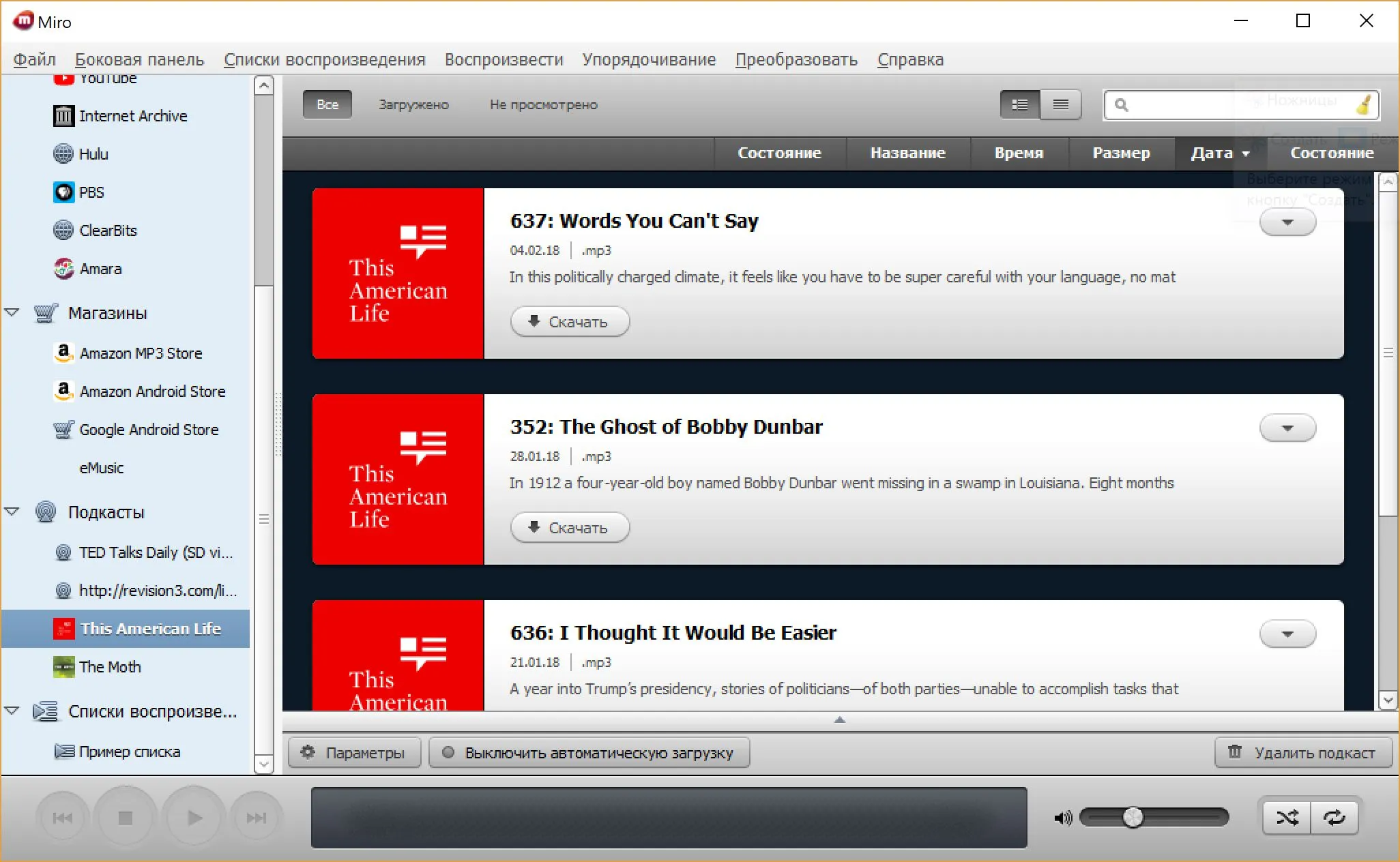Switch to compact list view
Image resolution: width=1400 pixels, height=862 pixels.
(1061, 104)
